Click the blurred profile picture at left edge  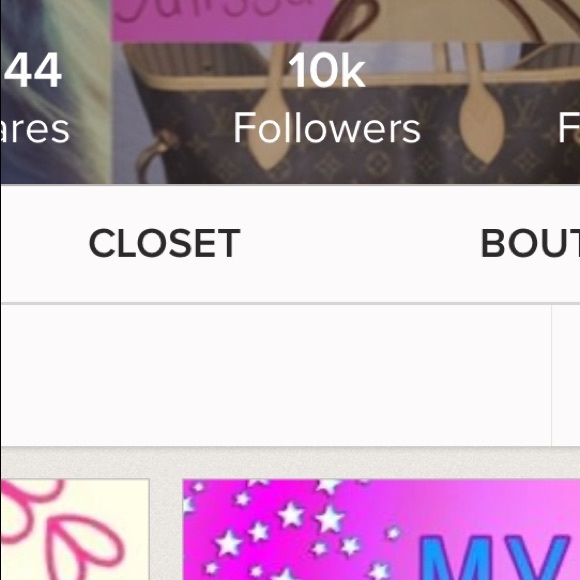55,92
